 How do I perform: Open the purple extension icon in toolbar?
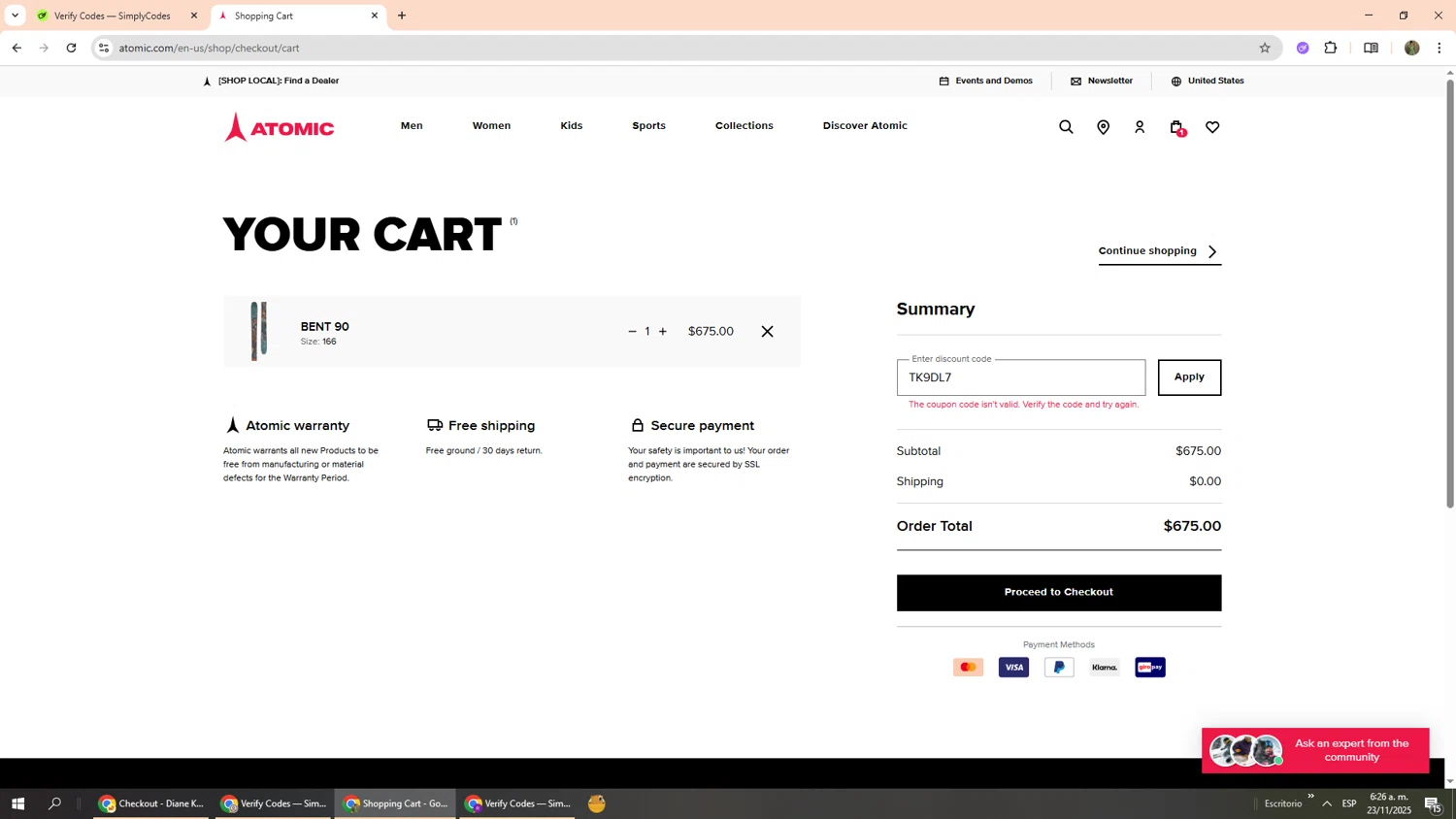coord(1303,48)
